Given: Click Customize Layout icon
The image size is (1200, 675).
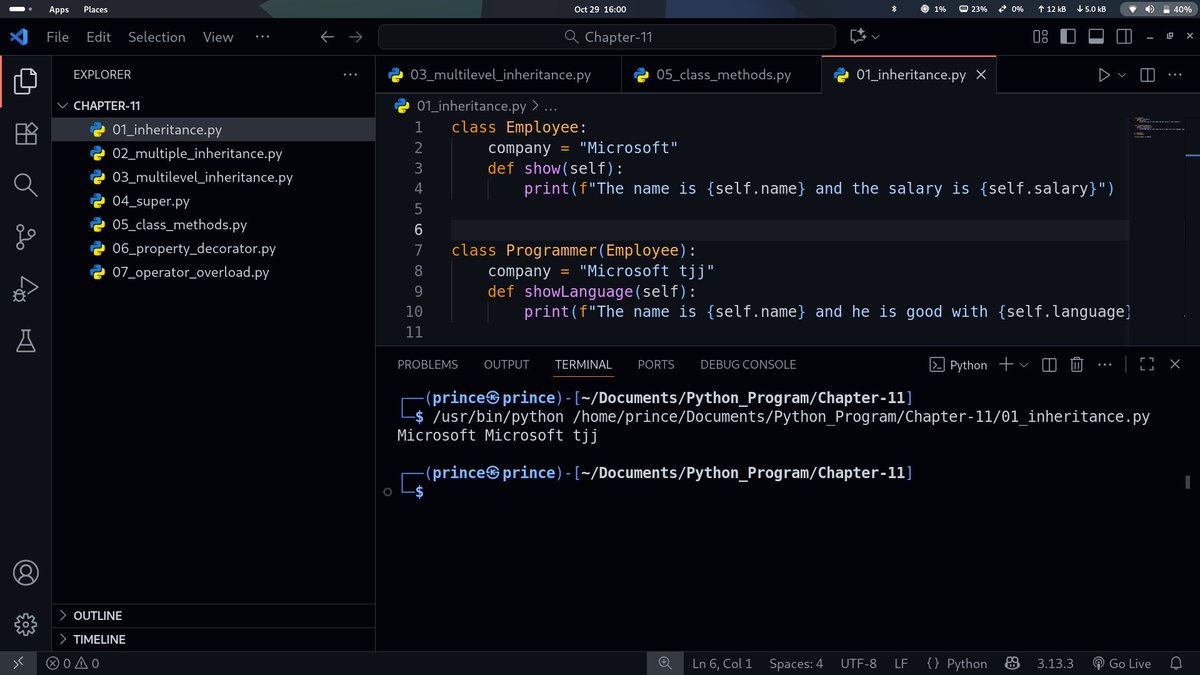Looking at the screenshot, I should (x=1040, y=37).
